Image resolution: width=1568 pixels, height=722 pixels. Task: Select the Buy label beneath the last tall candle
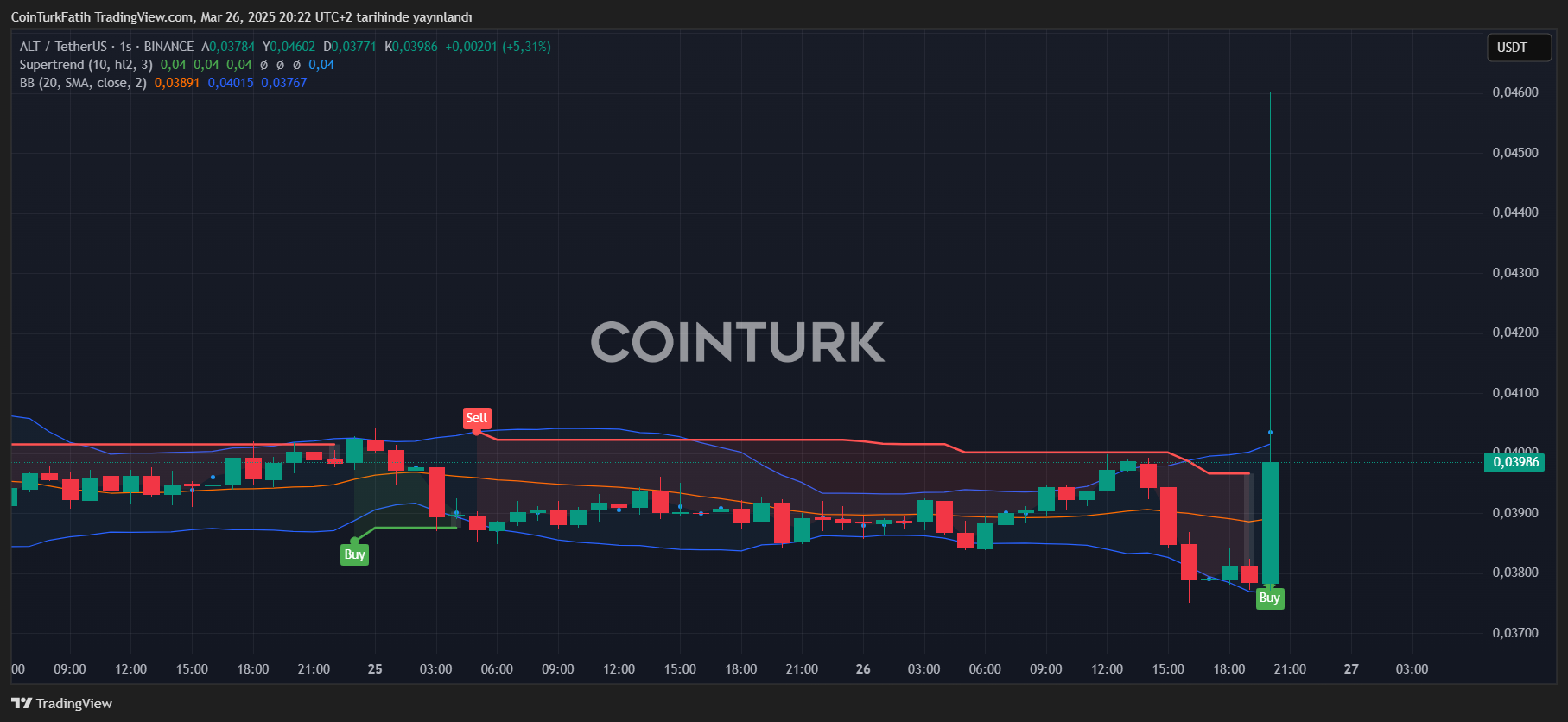coord(1269,598)
